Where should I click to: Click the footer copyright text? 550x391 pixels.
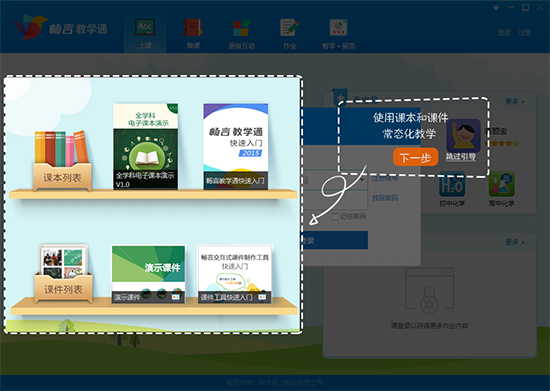(275, 383)
